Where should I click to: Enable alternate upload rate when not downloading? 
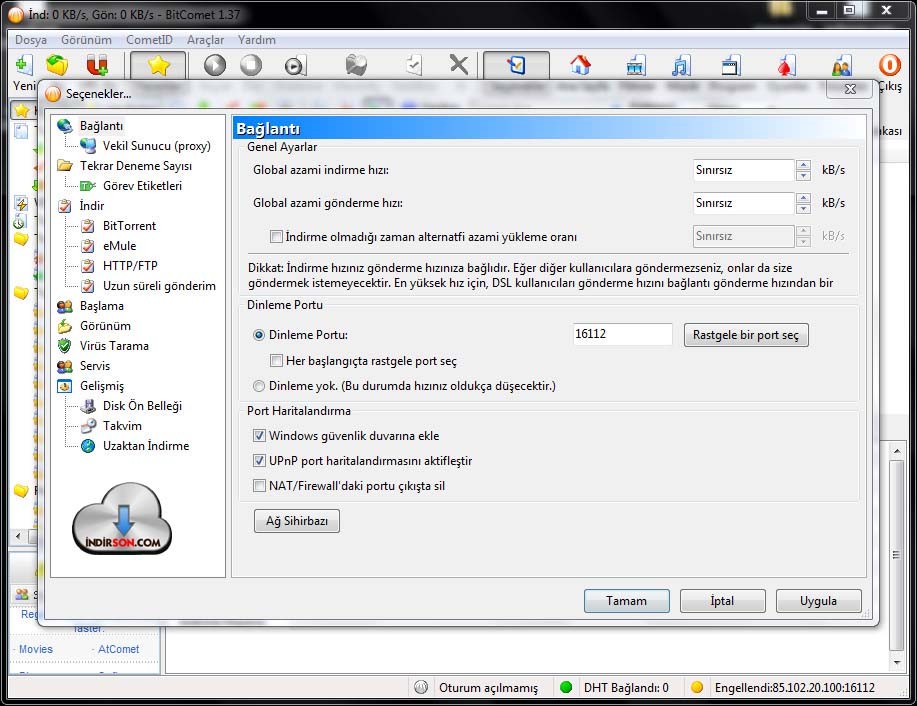tap(276, 236)
